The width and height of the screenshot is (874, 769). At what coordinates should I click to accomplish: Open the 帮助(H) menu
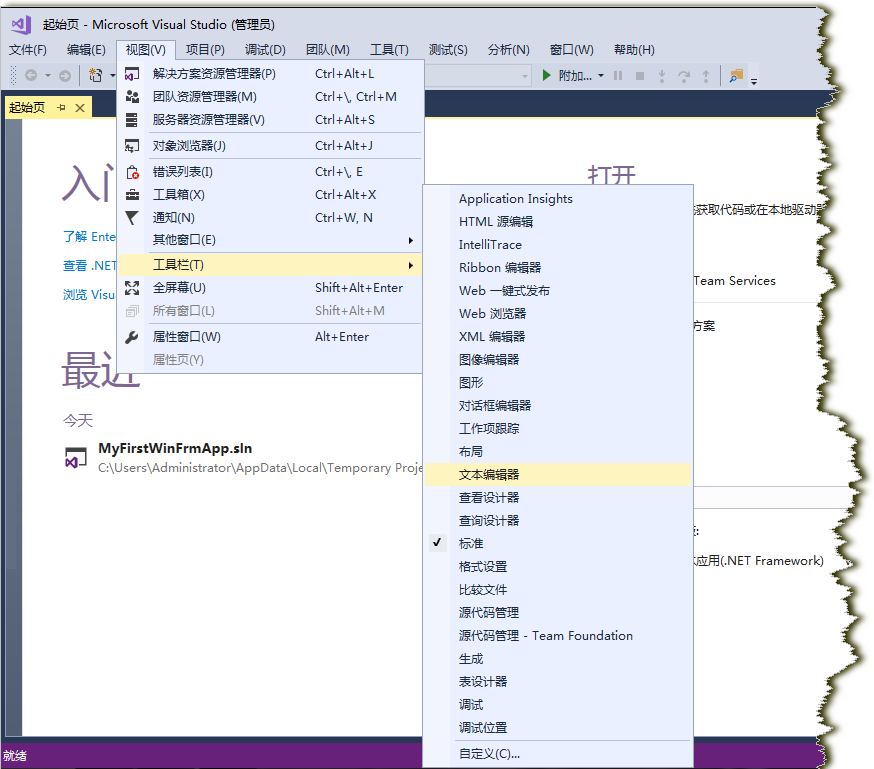[634, 50]
